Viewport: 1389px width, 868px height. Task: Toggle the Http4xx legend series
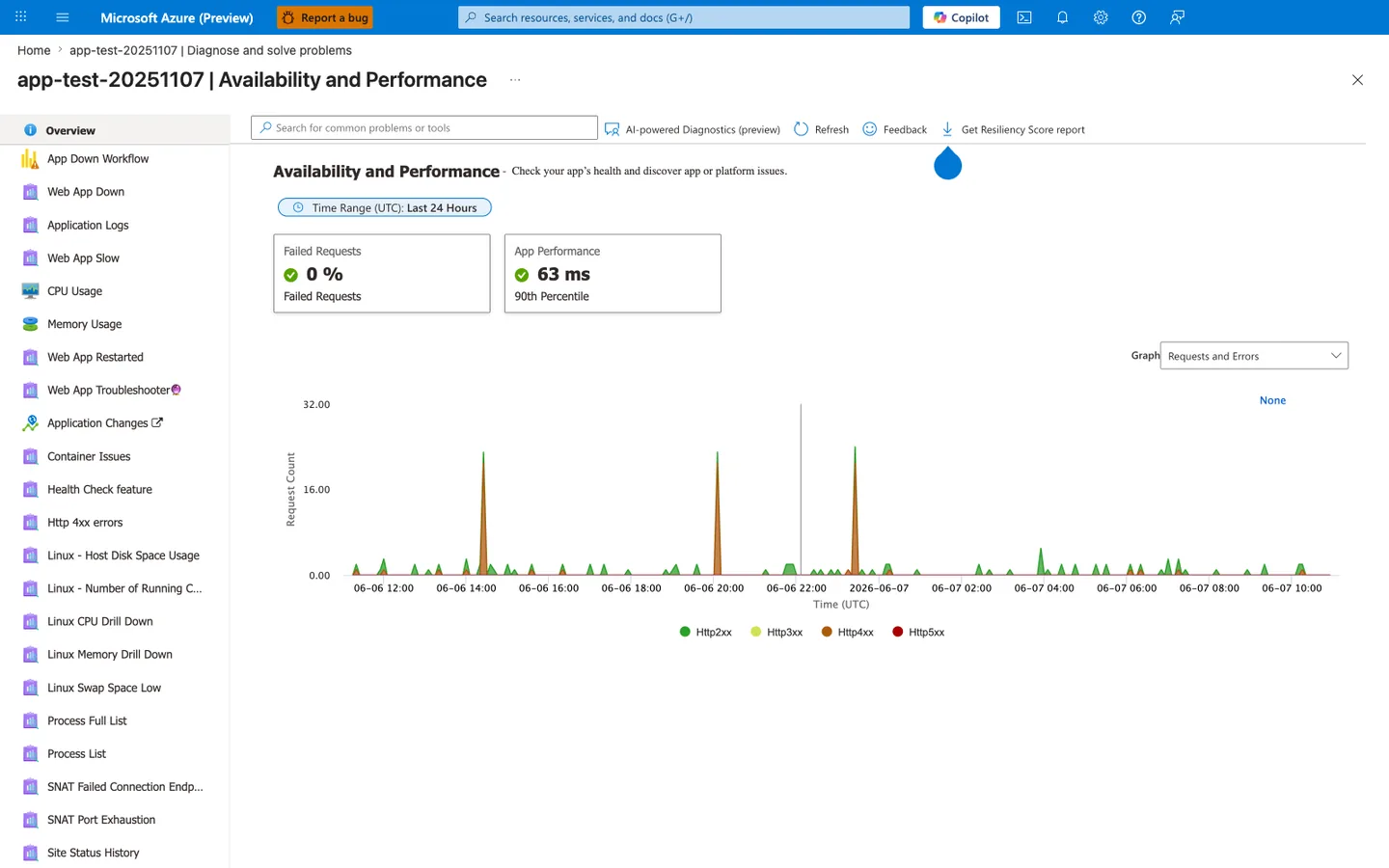[x=848, y=632]
